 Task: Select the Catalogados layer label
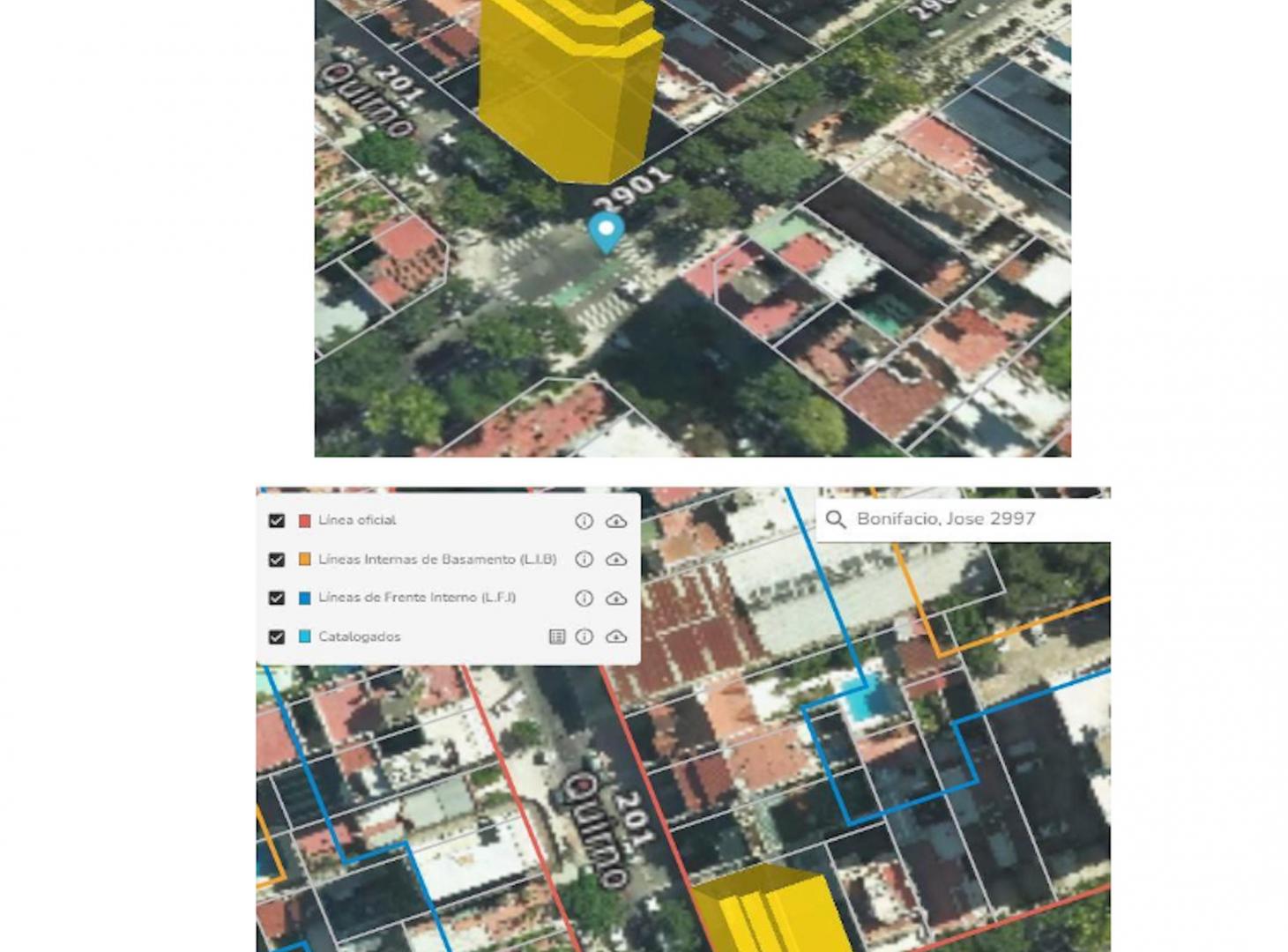point(360,636)
